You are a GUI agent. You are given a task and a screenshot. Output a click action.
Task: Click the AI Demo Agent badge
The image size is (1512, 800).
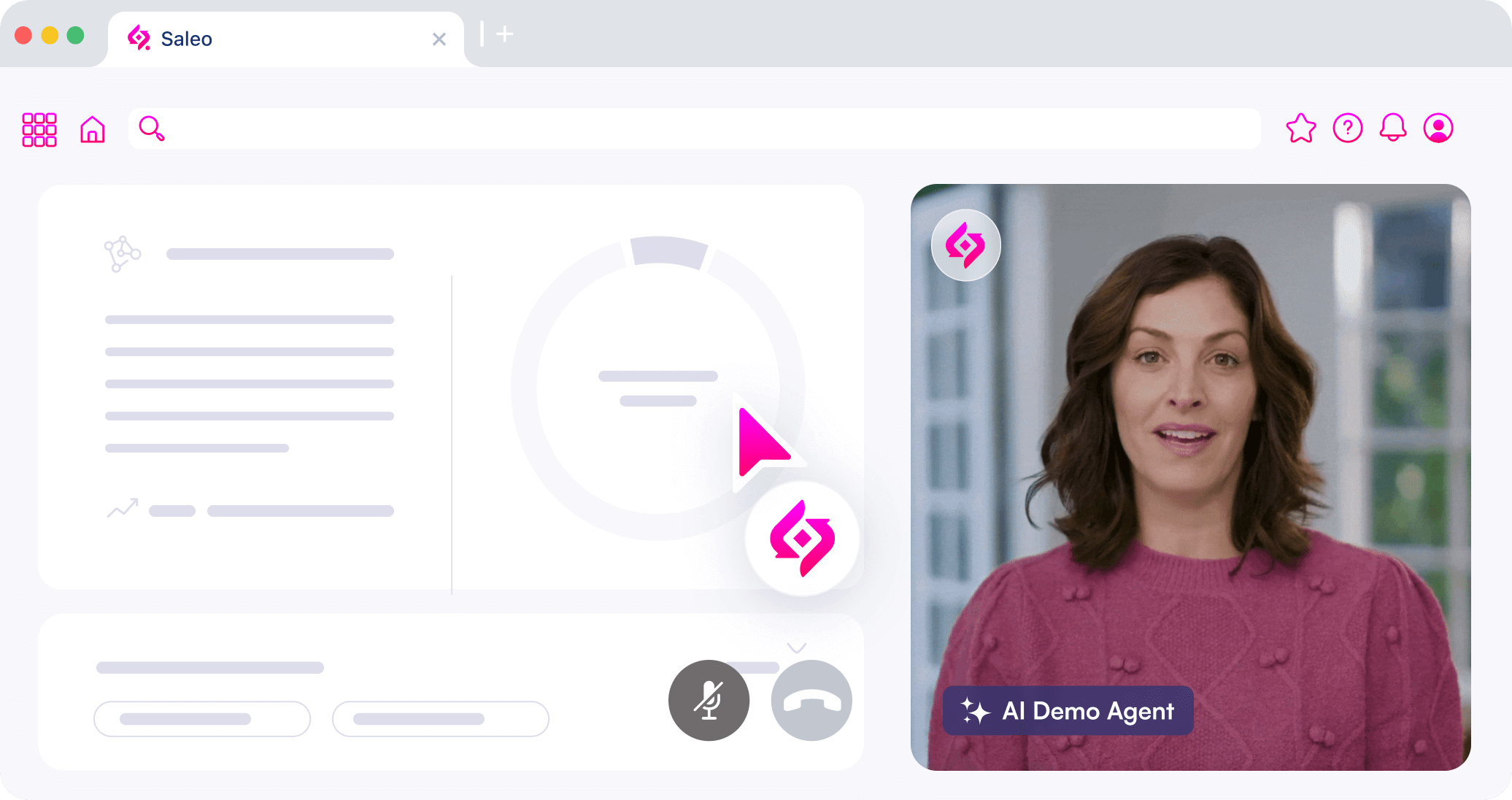1068,711
